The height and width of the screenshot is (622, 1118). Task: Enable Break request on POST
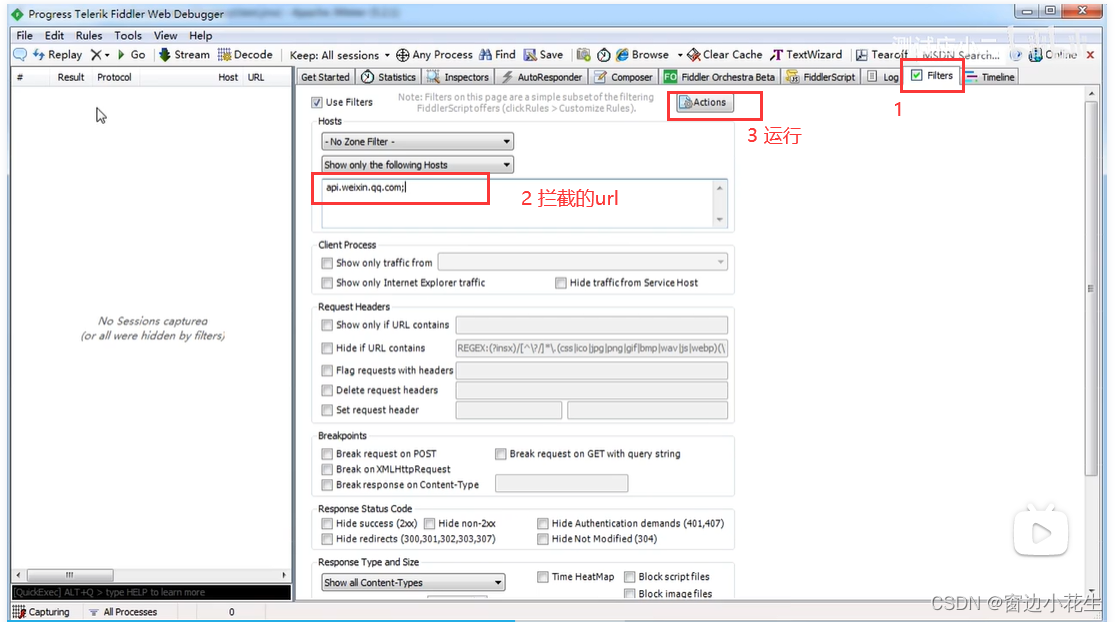[327, 454]
